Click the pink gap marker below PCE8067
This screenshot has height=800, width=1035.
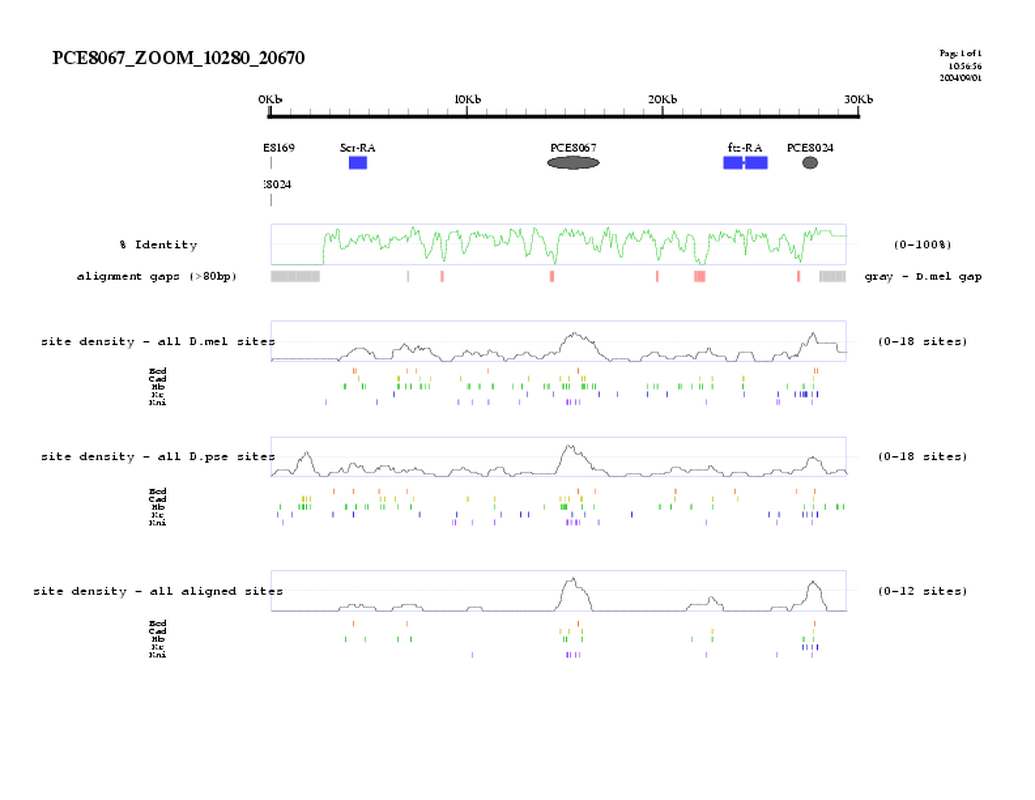(x=551, y=276)
